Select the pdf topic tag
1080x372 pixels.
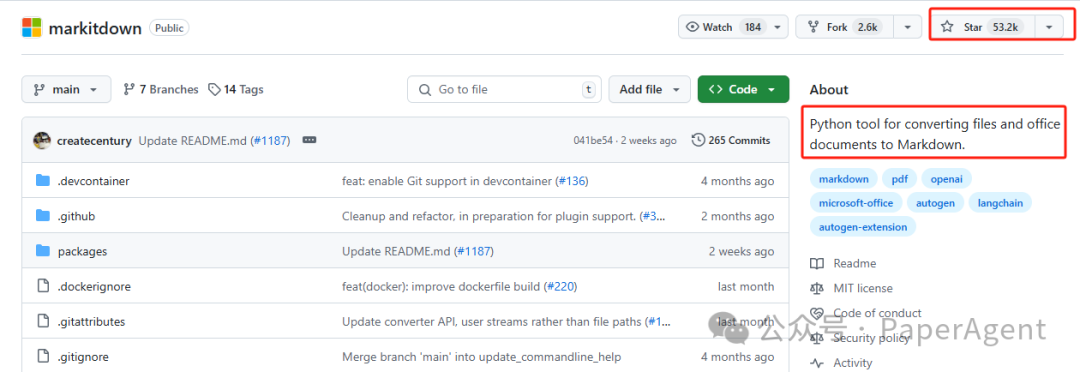click(x=900, y=179)
